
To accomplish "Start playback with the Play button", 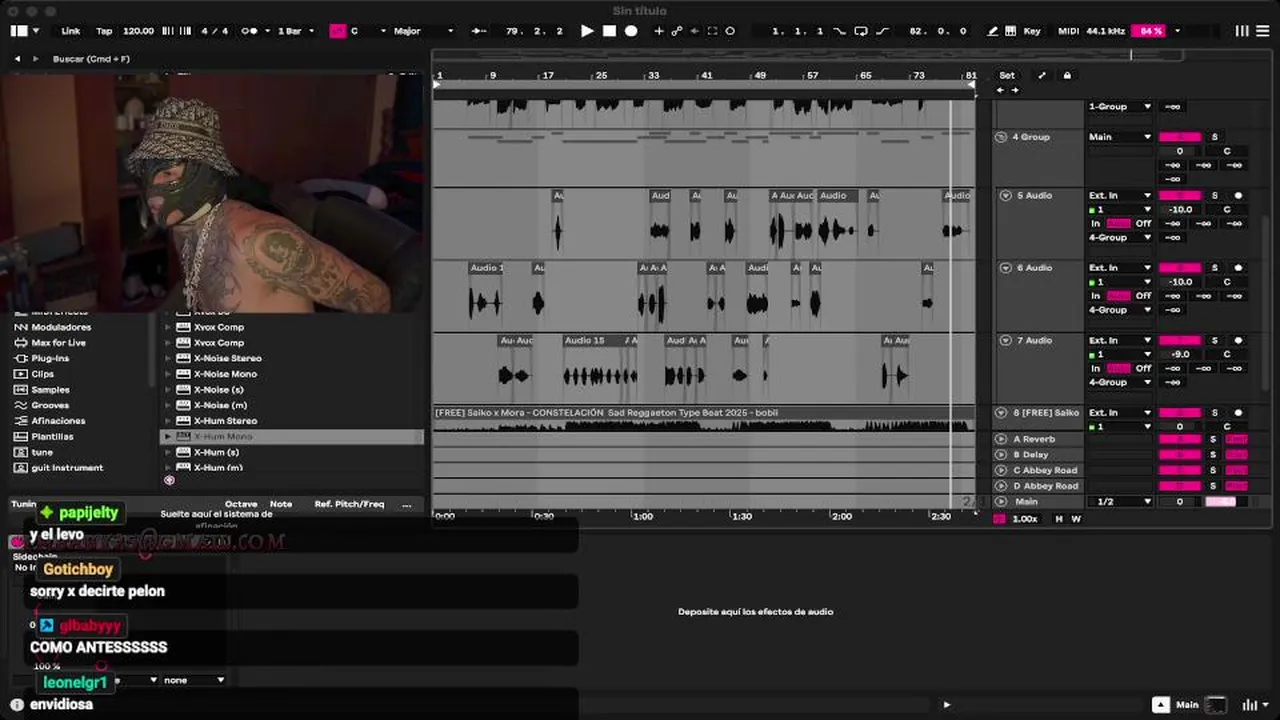I will coord(587,31).
